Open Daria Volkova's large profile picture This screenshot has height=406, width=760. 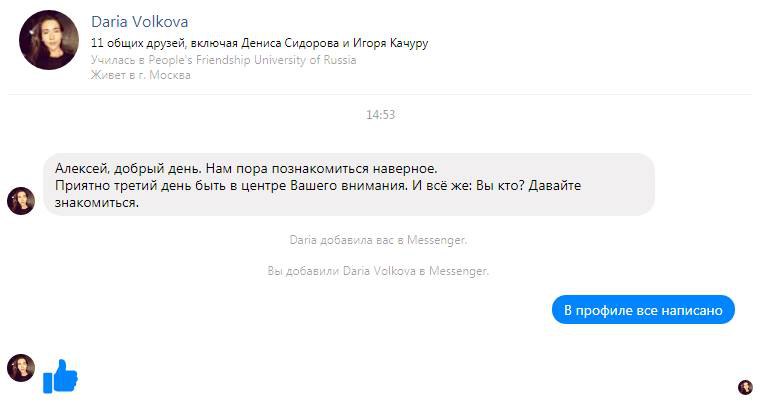click(x=49, y=40)
